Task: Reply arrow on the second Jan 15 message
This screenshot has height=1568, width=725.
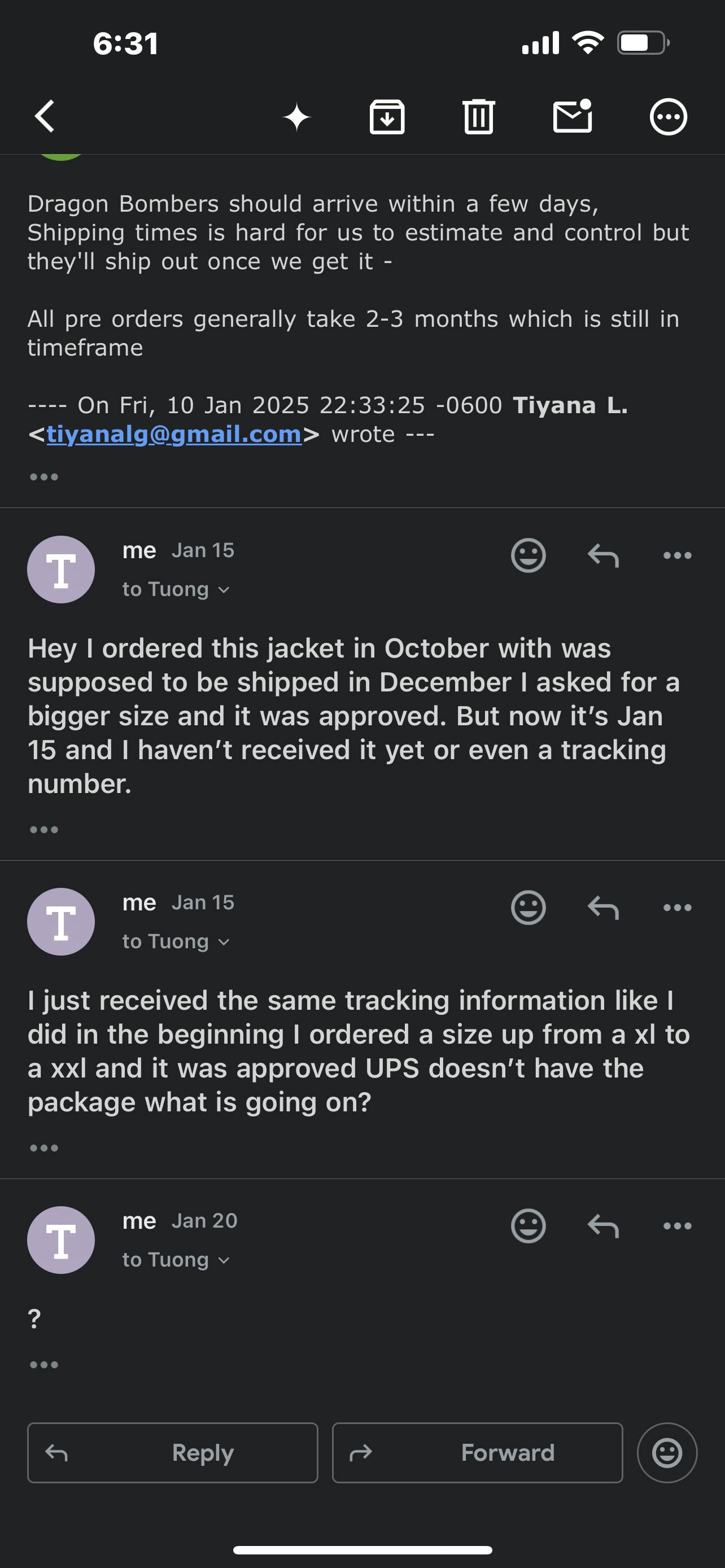Action: point(603,908)
